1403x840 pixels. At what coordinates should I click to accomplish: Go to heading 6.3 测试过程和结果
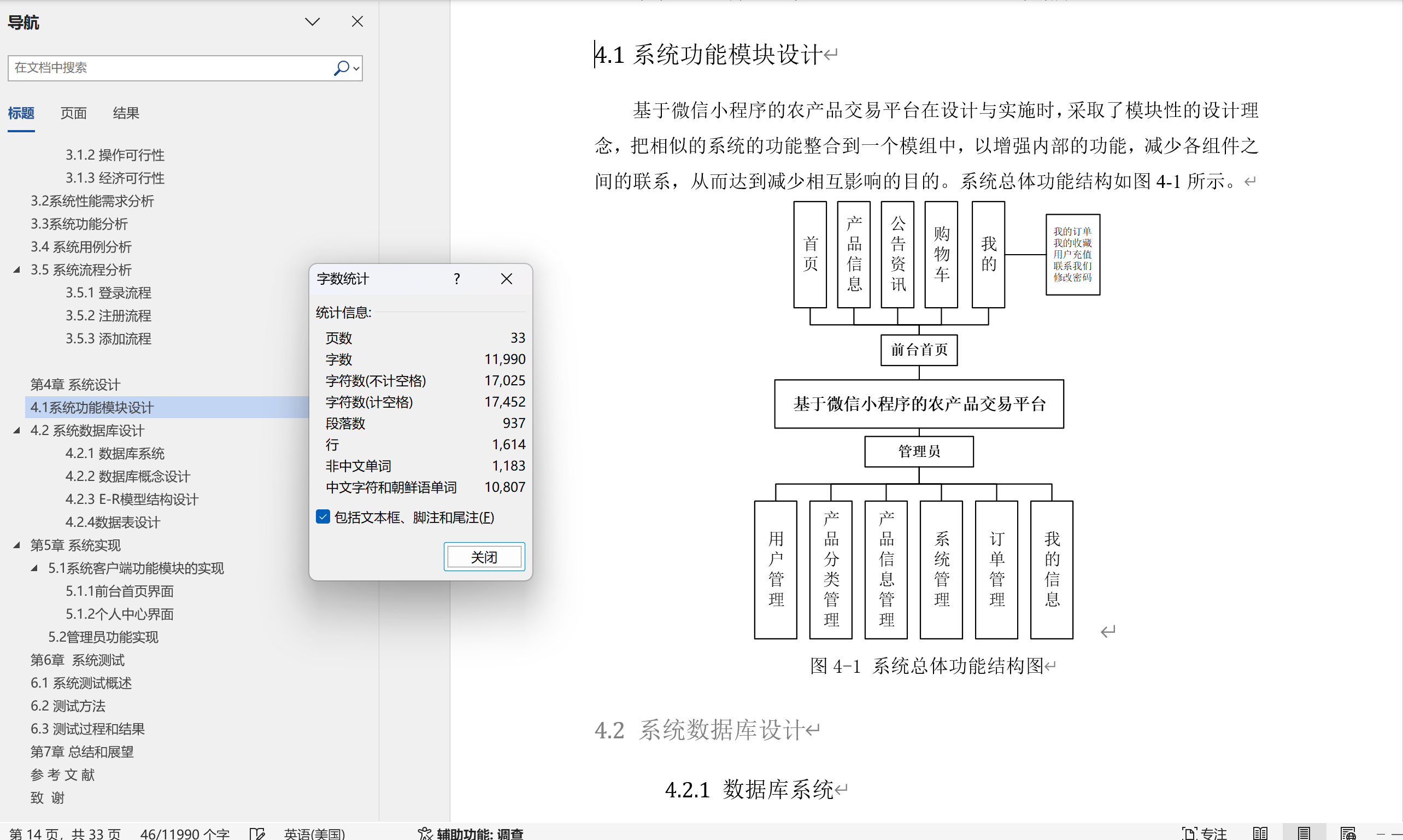88,729
